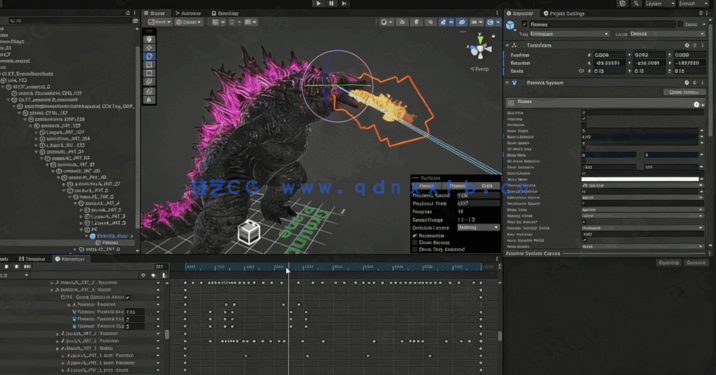The height and width of the screenshot is (375, 716).
Task: Switch to the Animator tab
Action: coord(188,13)
